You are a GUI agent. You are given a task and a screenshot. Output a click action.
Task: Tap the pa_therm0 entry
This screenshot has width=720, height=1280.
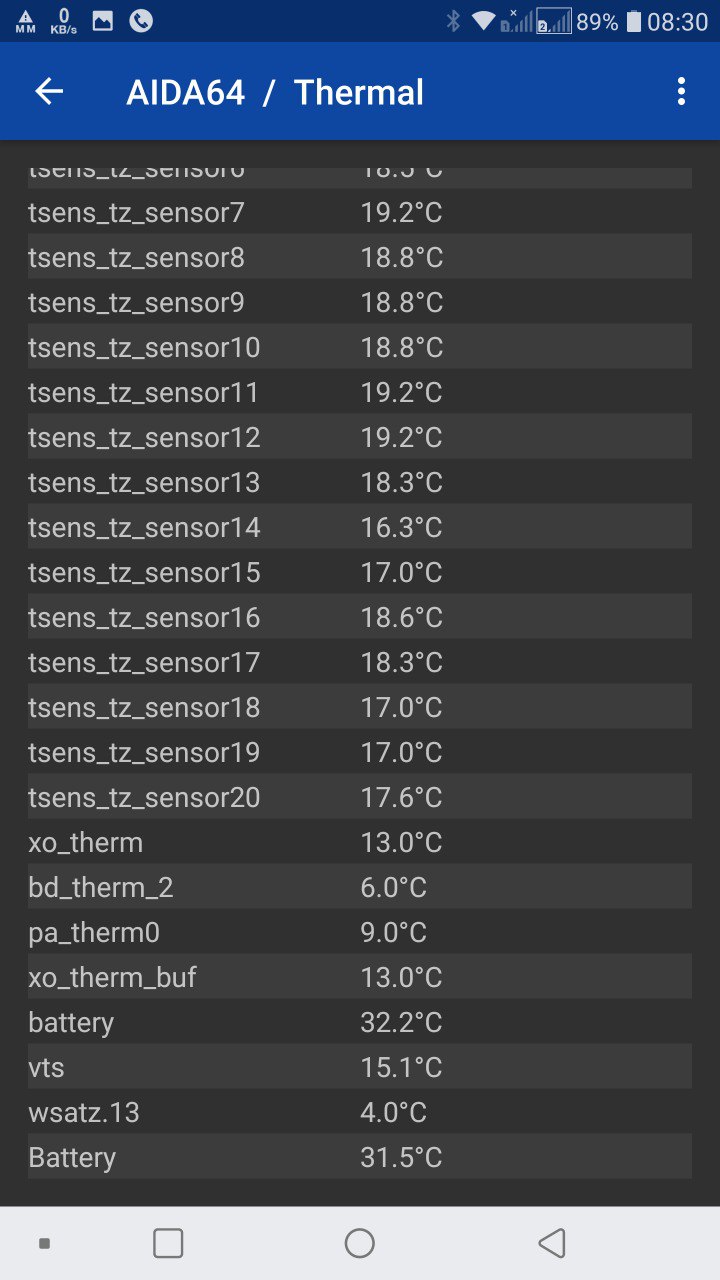(x=359, y=933)
